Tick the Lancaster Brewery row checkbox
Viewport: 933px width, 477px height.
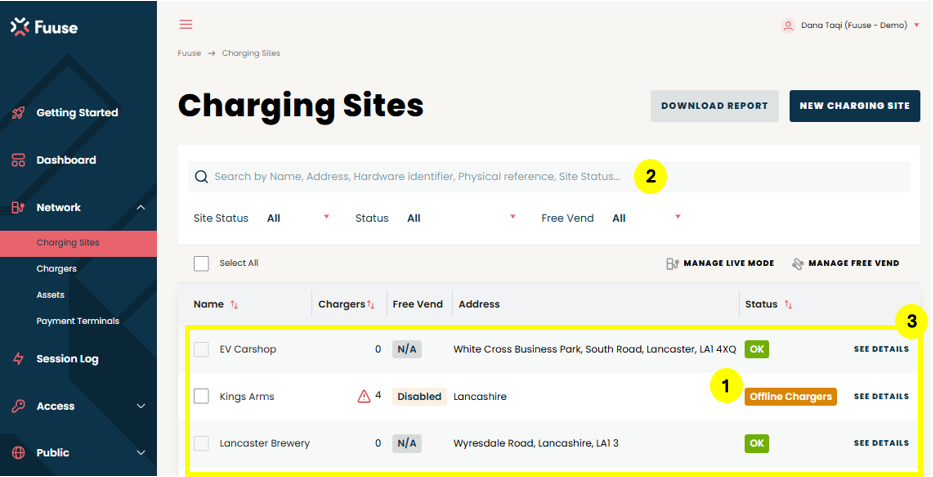tap(201, 443)
